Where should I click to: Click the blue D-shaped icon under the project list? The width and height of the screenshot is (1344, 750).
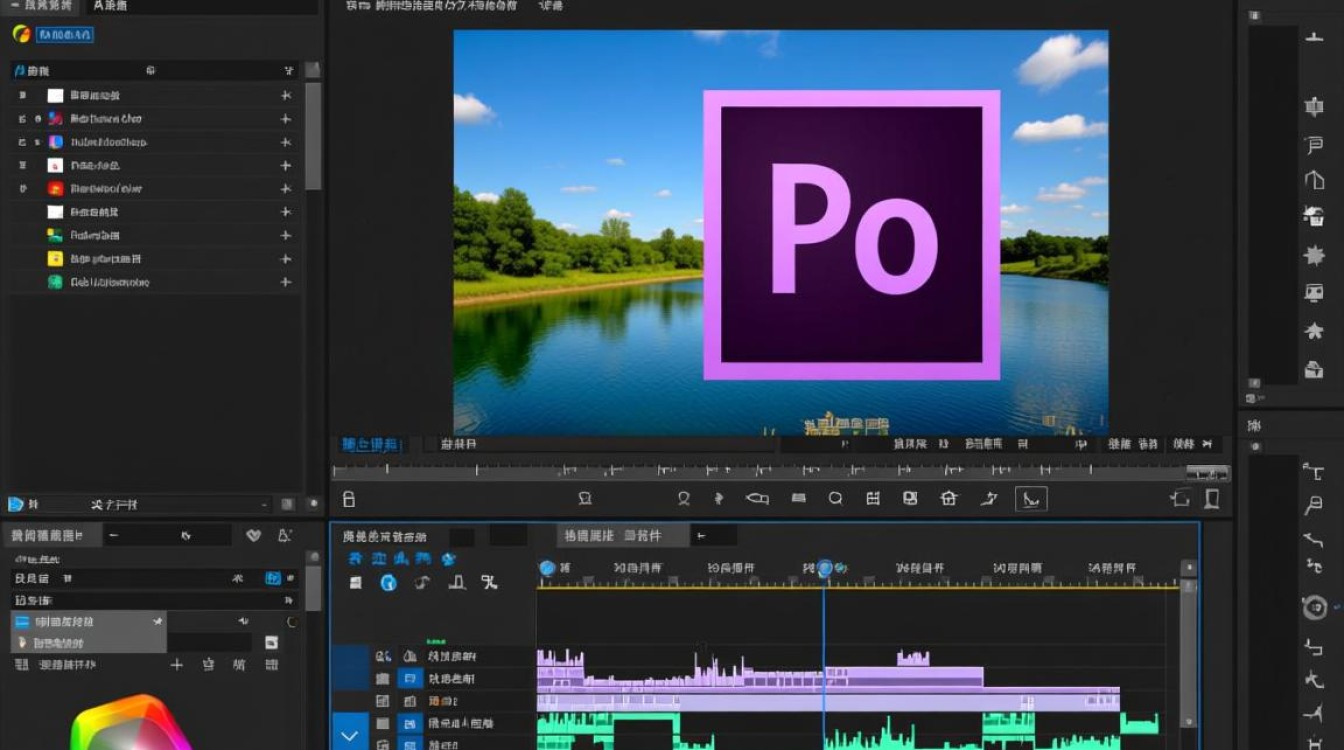[x=16, y=504]
